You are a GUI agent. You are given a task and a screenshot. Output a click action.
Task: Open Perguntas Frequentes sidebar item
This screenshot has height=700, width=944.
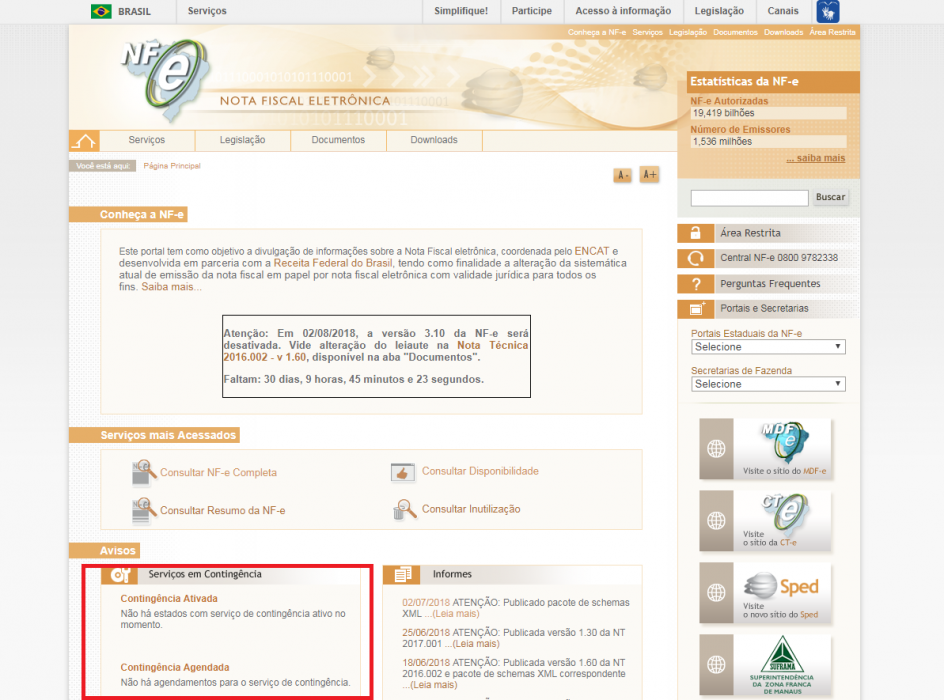(x=768, y=284)
